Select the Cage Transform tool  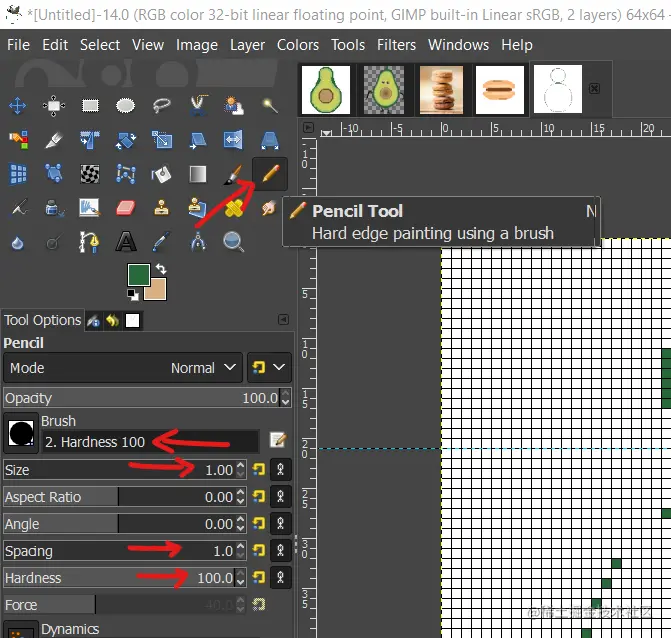[x=126, y=174]
